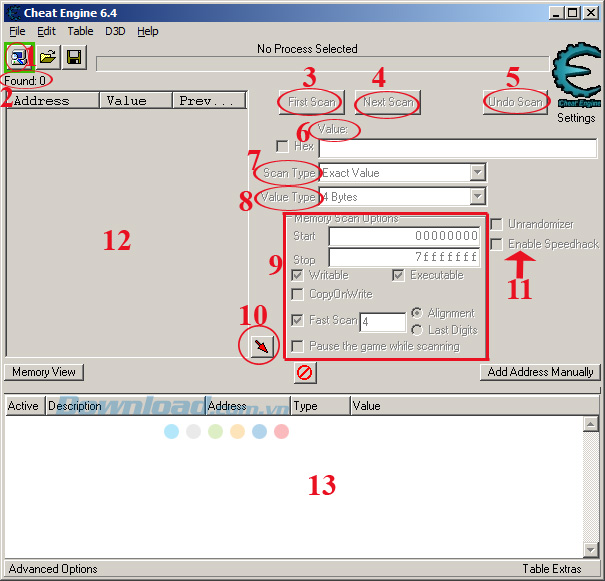605x581 pixels.
Task: Click the Address column header in address table
Action: coord(248,406)
